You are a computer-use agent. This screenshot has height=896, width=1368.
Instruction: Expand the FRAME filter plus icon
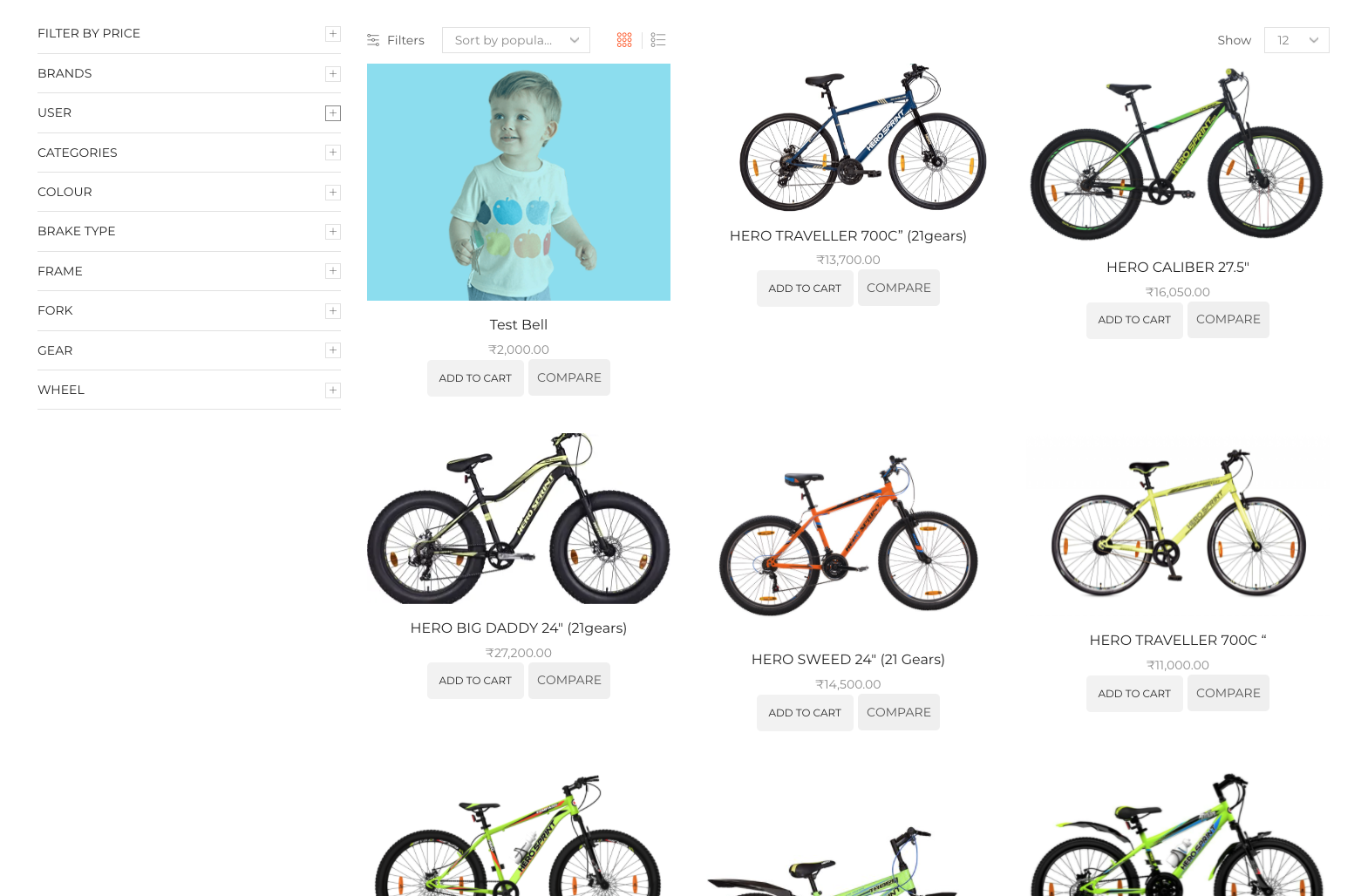(x=333, y=271)
